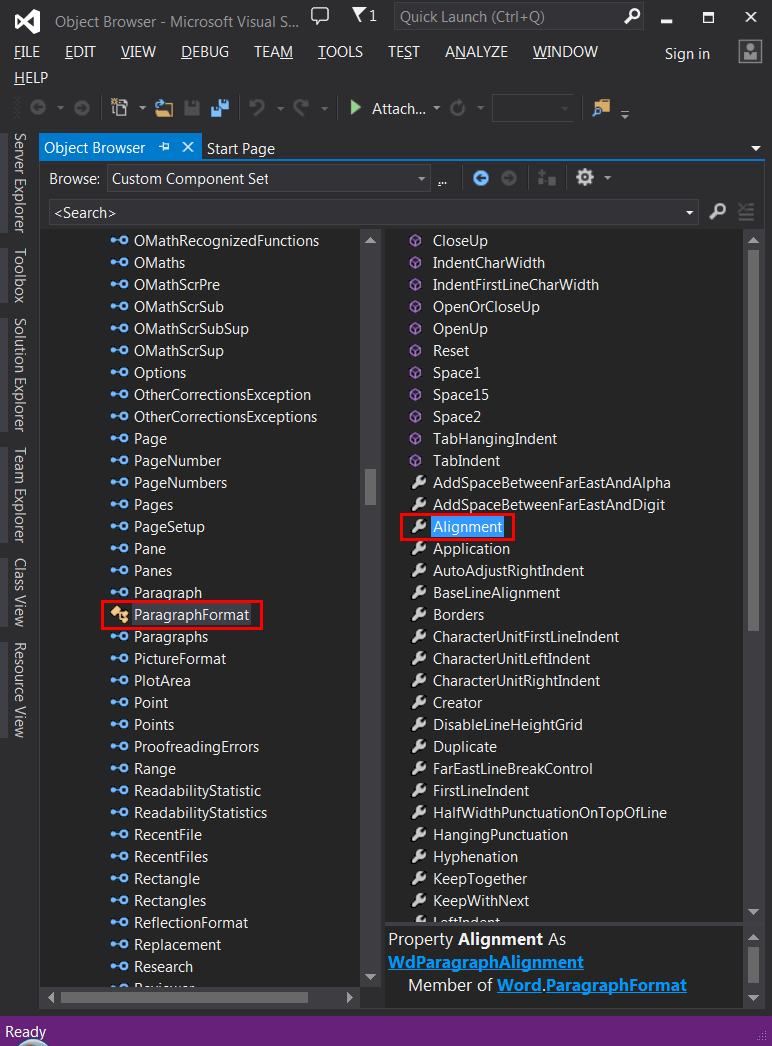Follow the ParagraphFormat link in description

(x=616, y=985)
